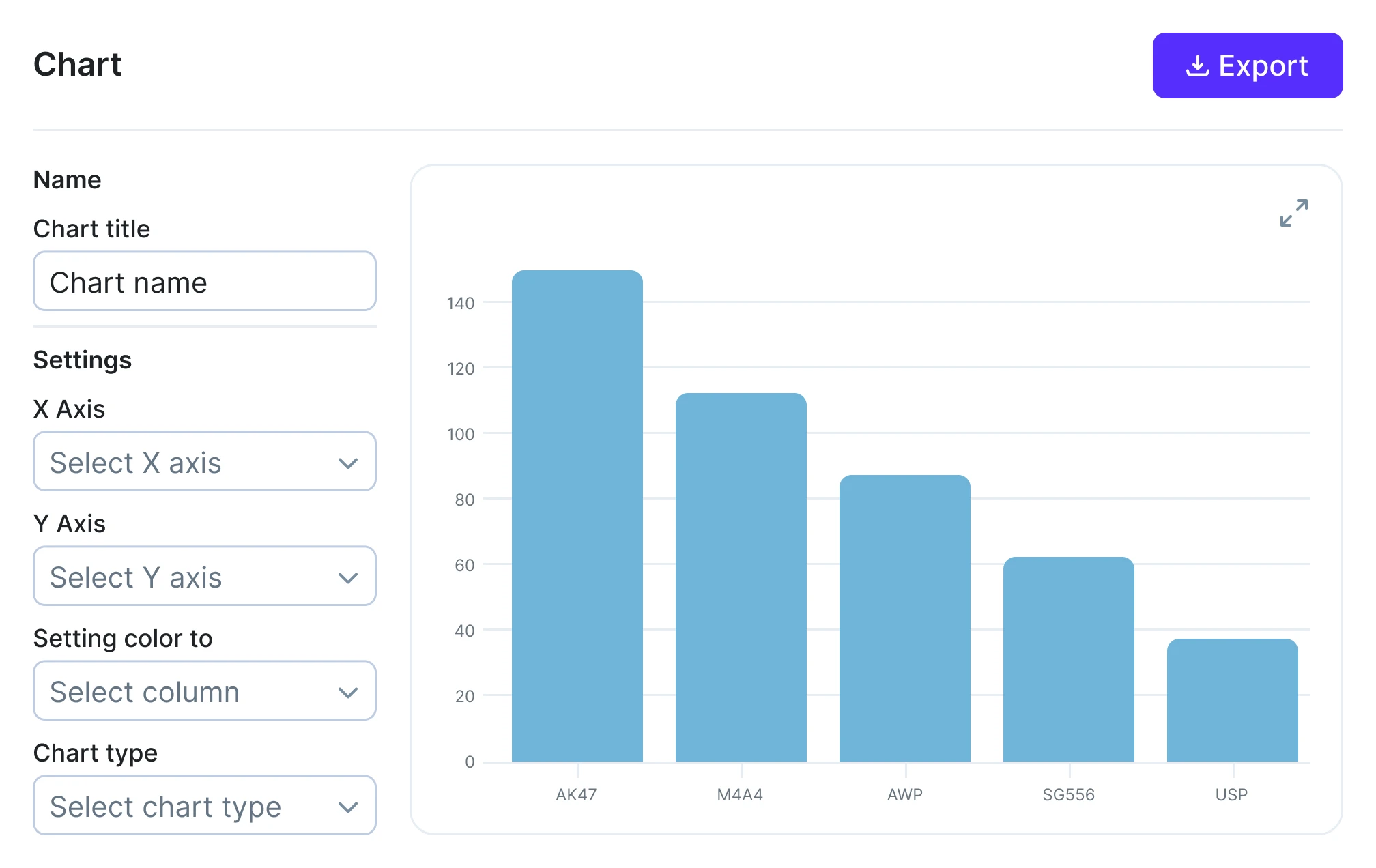
Task: Click the chevron on Select chart type
Action: point(348,806)
